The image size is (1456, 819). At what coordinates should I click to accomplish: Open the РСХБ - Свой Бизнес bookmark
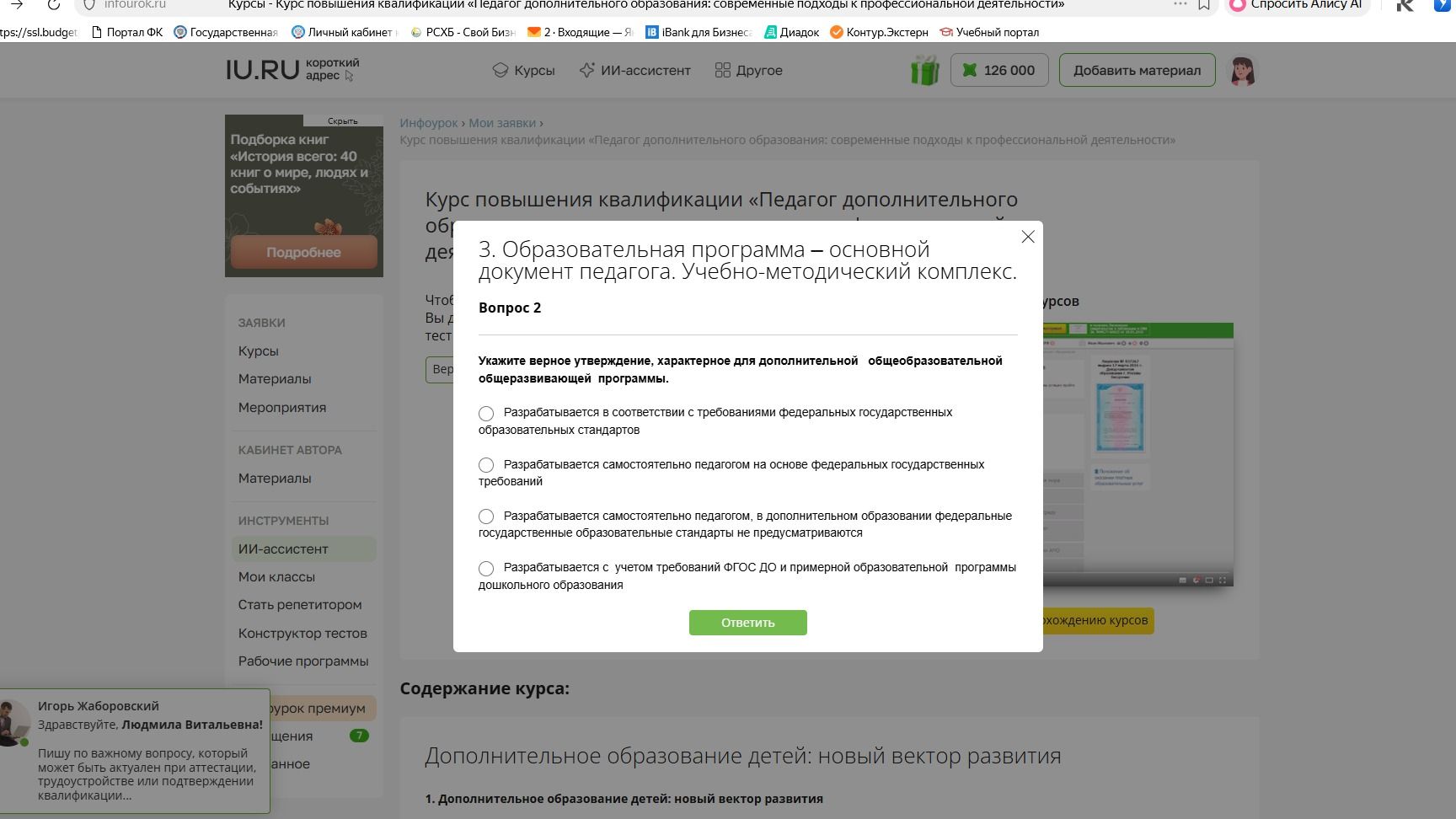(463, 32)
